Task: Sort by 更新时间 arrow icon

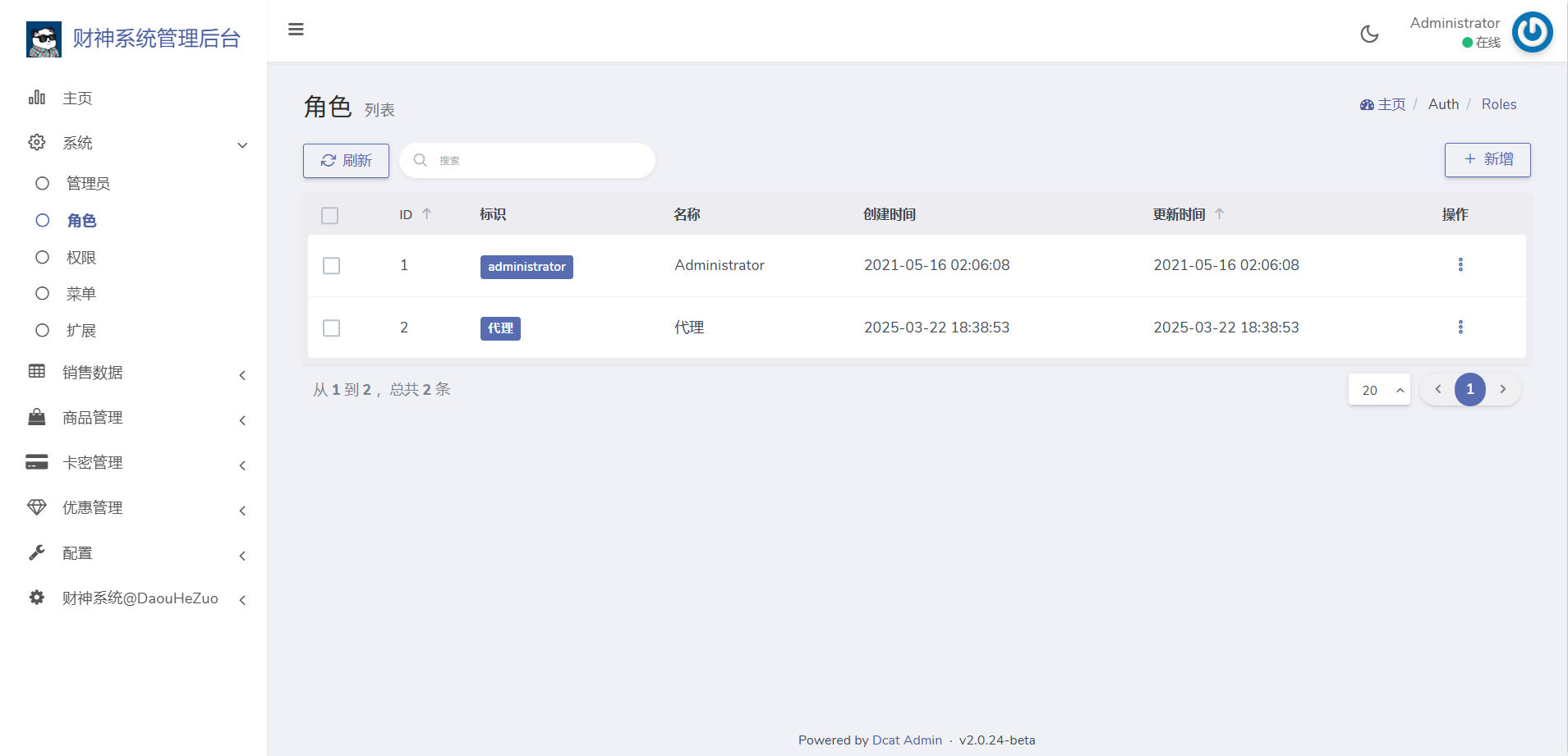Action: [1219, 214]
